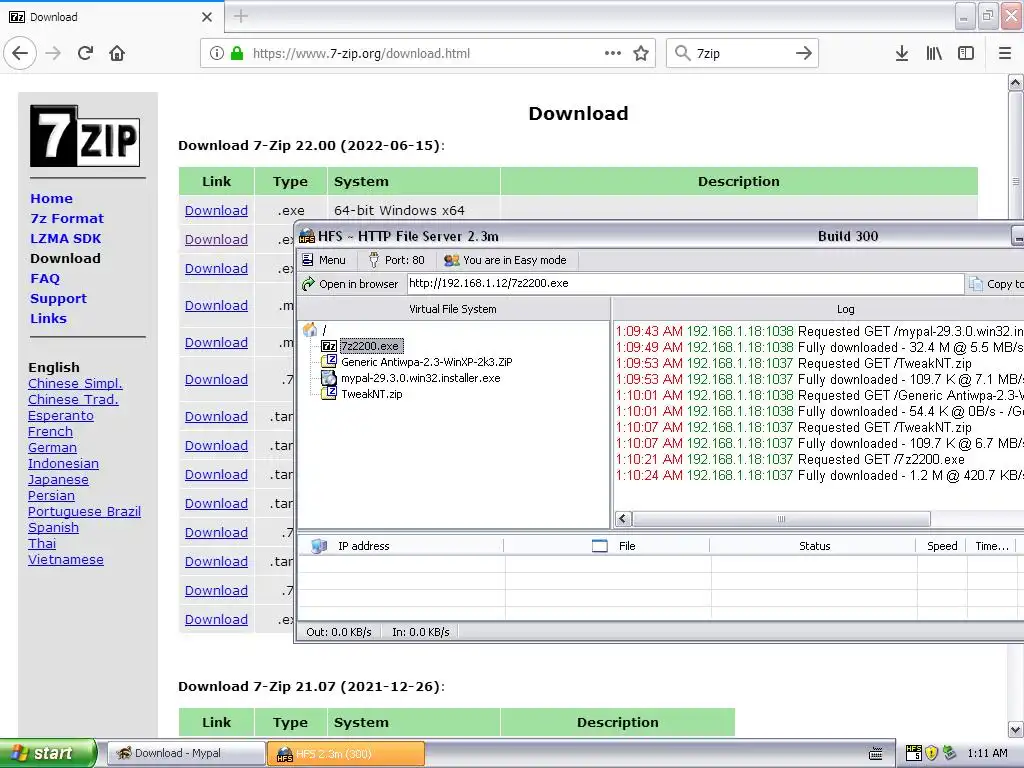The height and width of the screenshot is (768, 1024).
Task: Open the browser hamburger menu
Action: pos(1004,53)
